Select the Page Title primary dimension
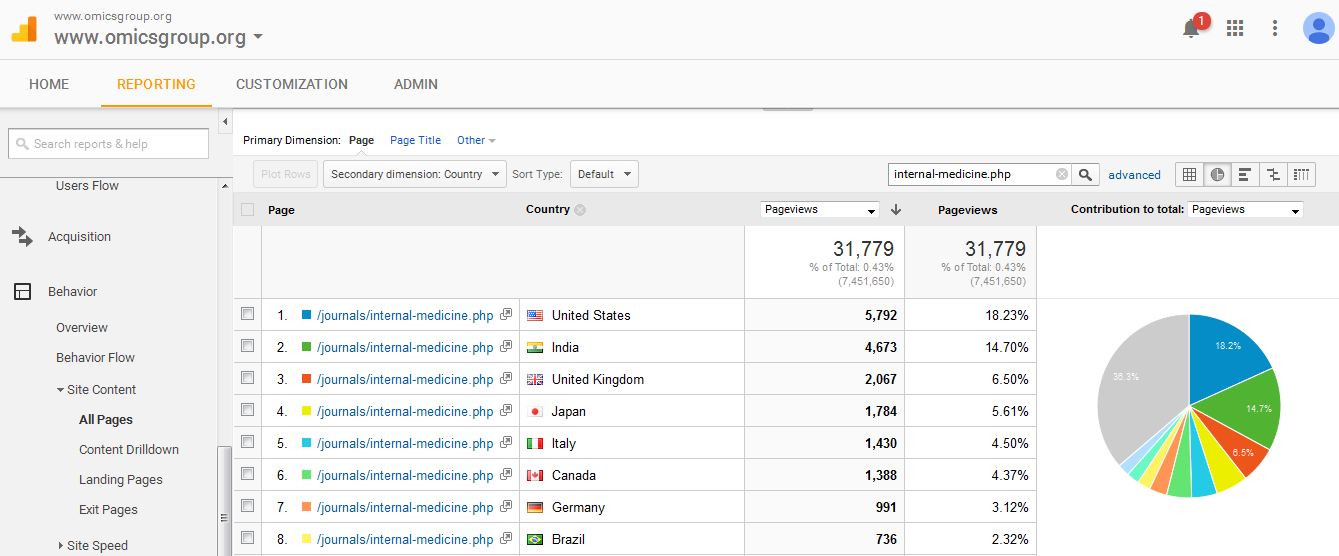1339x556 pixels. (415, 140)
